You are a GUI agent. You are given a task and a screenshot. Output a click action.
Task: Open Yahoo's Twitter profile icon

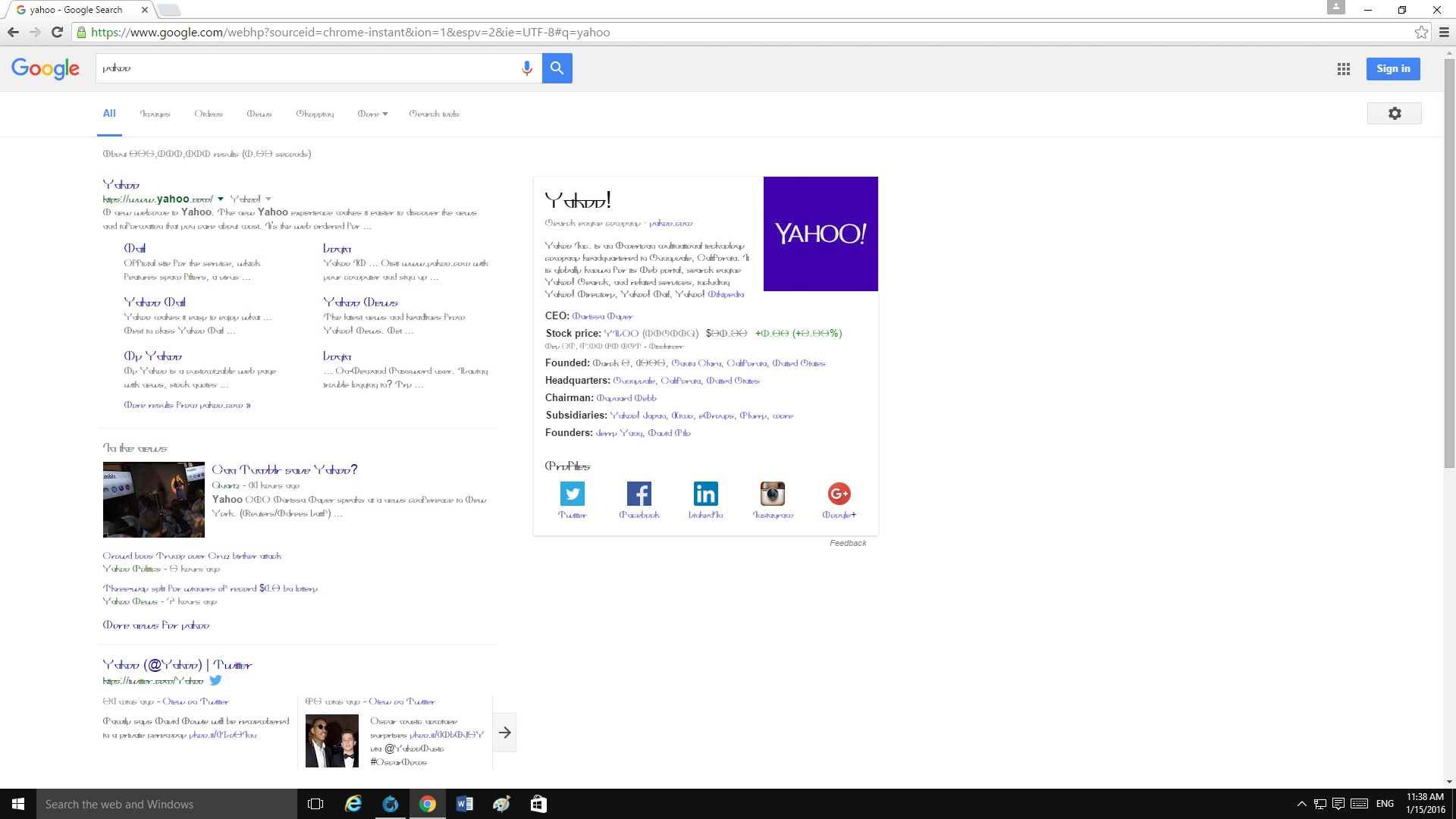pos(572,494)
